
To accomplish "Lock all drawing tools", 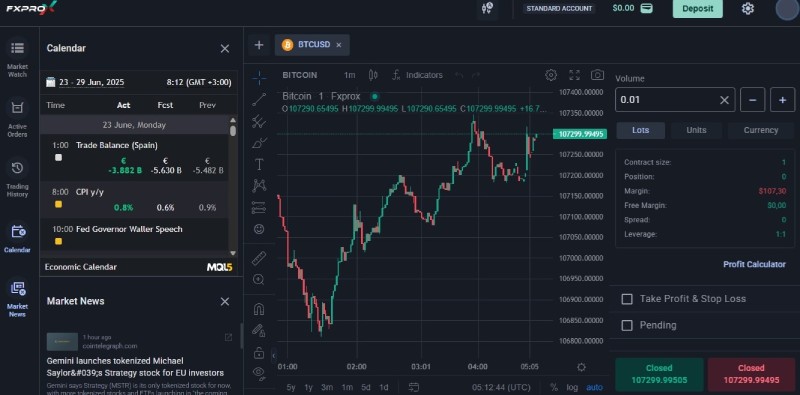I will pyautogui.click(x=259, y=353).
